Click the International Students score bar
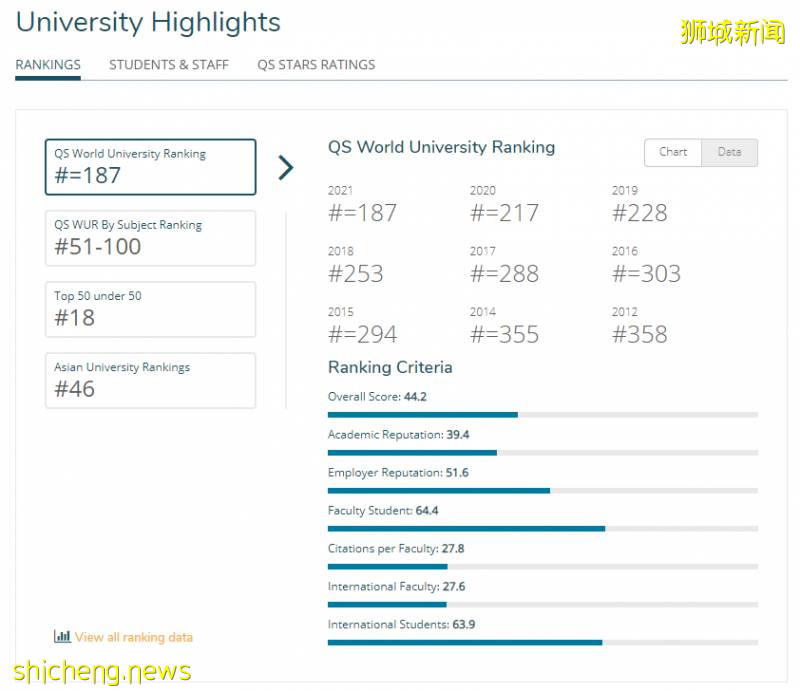800x691 pixels. 542,642
